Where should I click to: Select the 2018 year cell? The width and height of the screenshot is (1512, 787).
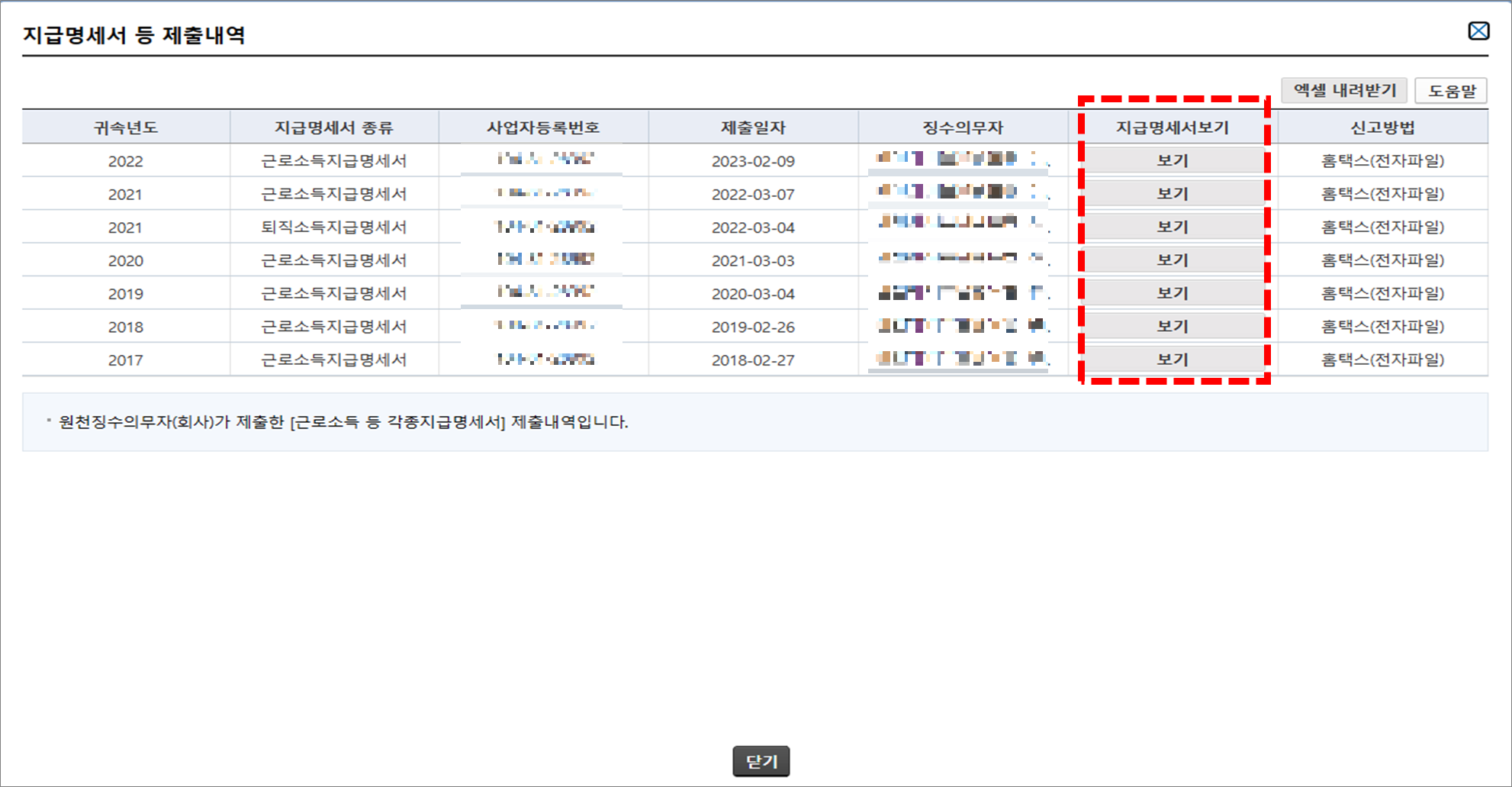[x=126, y=327]
